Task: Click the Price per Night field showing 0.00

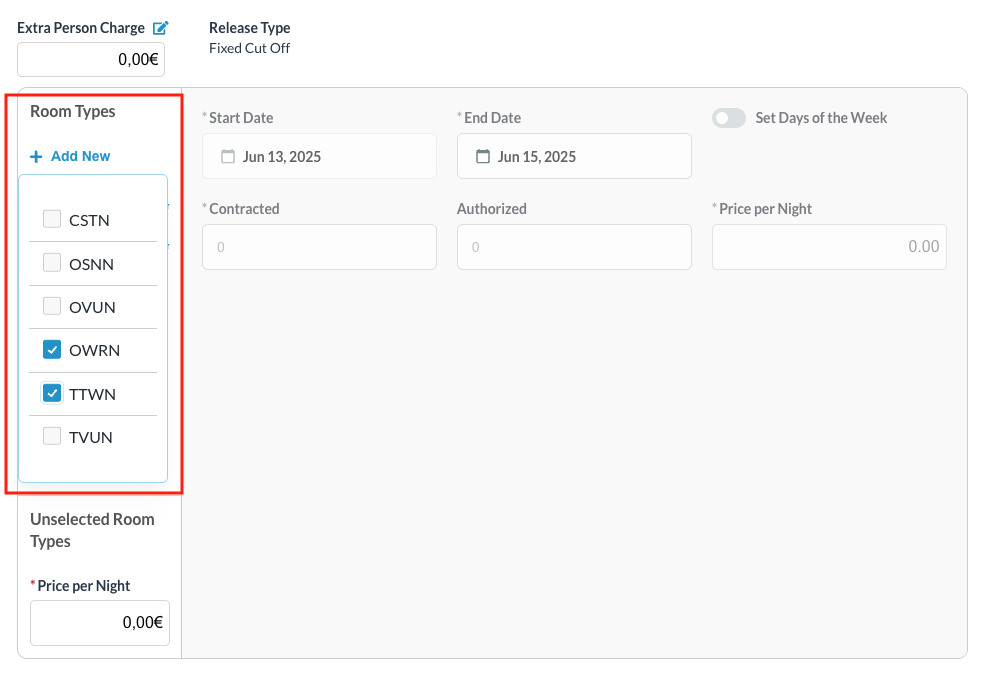Action: click(829, 246)
